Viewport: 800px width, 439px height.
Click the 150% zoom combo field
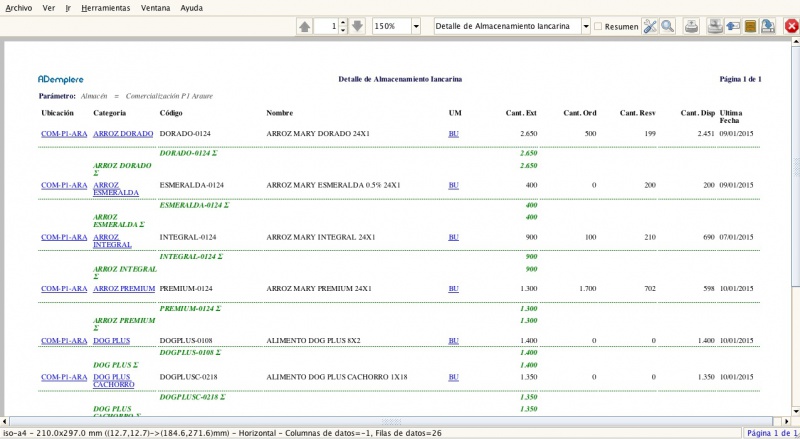point(392,26)
